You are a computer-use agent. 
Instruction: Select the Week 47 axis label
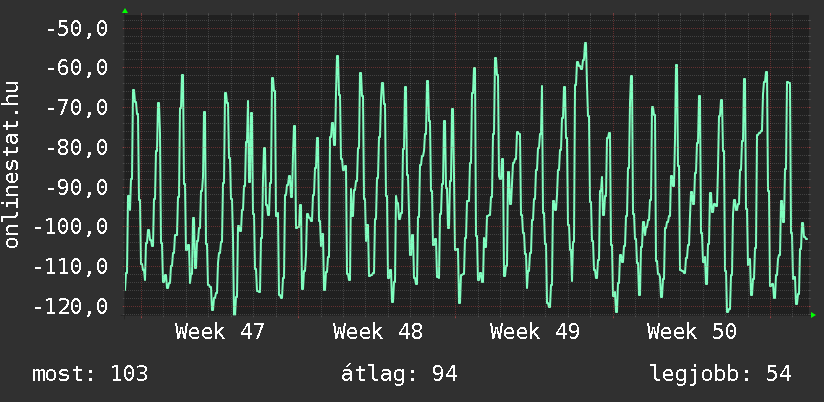(220, 332)
